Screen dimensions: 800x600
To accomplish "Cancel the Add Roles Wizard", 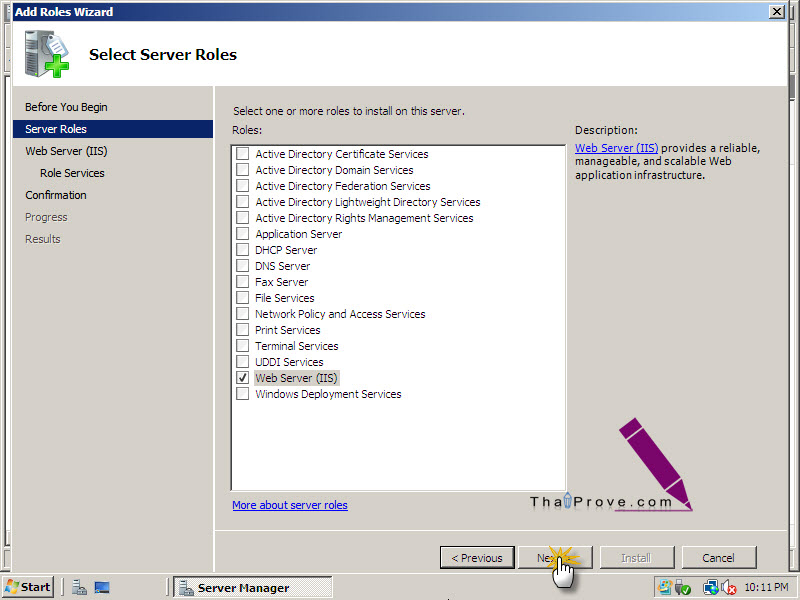I will click(718, 558).
